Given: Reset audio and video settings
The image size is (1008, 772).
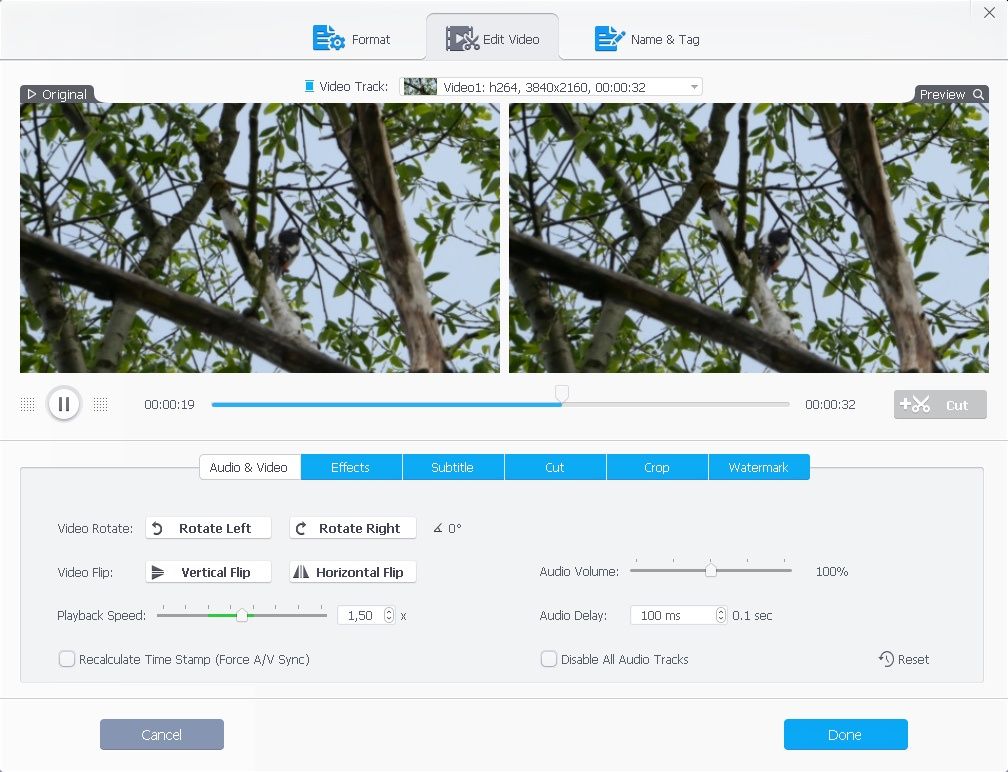Looking at the screenshot, I should tap(904, 659).
